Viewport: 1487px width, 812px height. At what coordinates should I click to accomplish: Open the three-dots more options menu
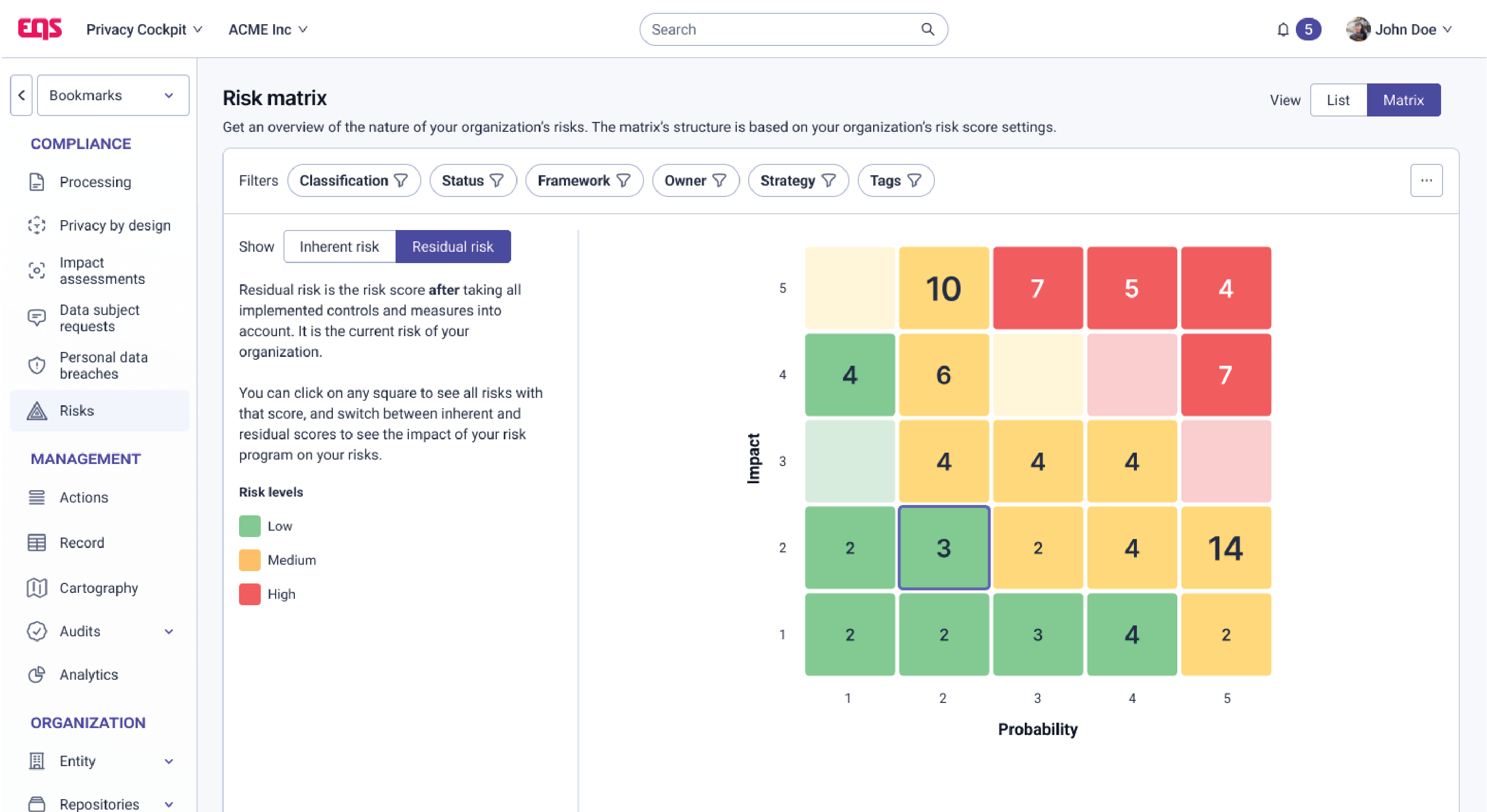(x=1426, y=181)
